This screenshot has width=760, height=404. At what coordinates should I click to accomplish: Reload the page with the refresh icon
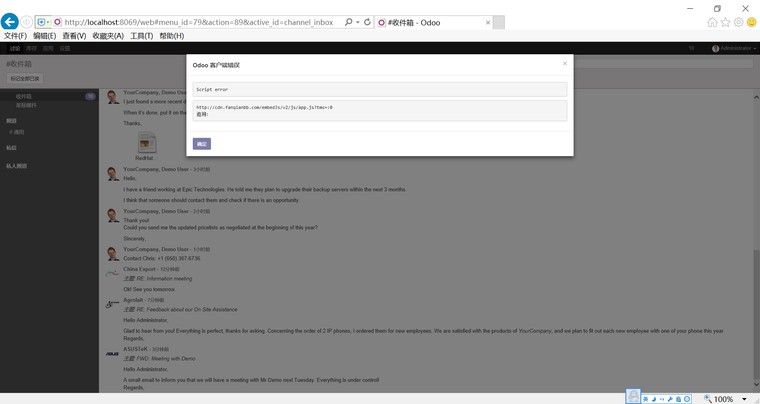point(367,22)
